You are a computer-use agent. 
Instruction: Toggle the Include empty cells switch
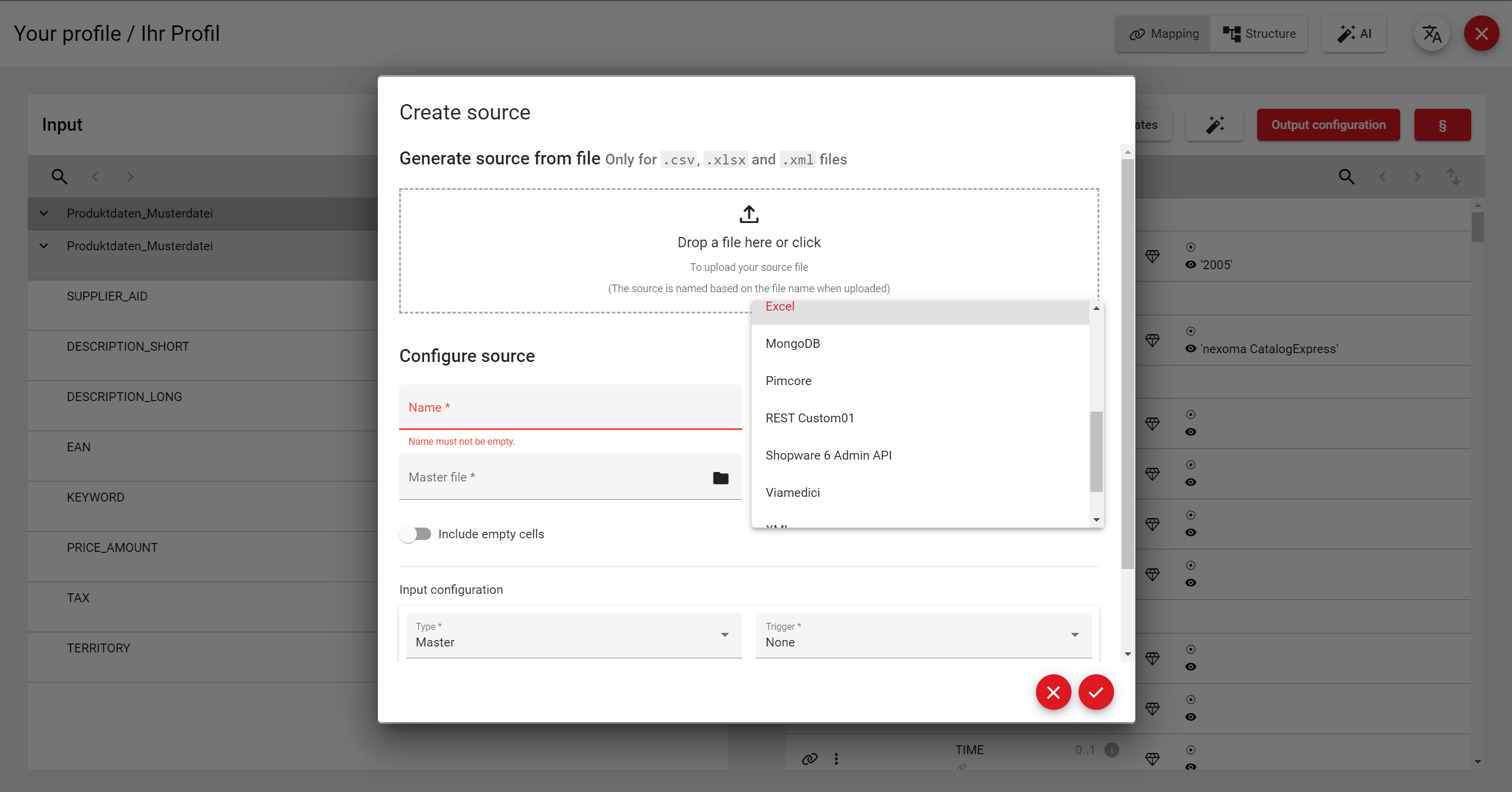pyautogui.click(x=415, y=534)
